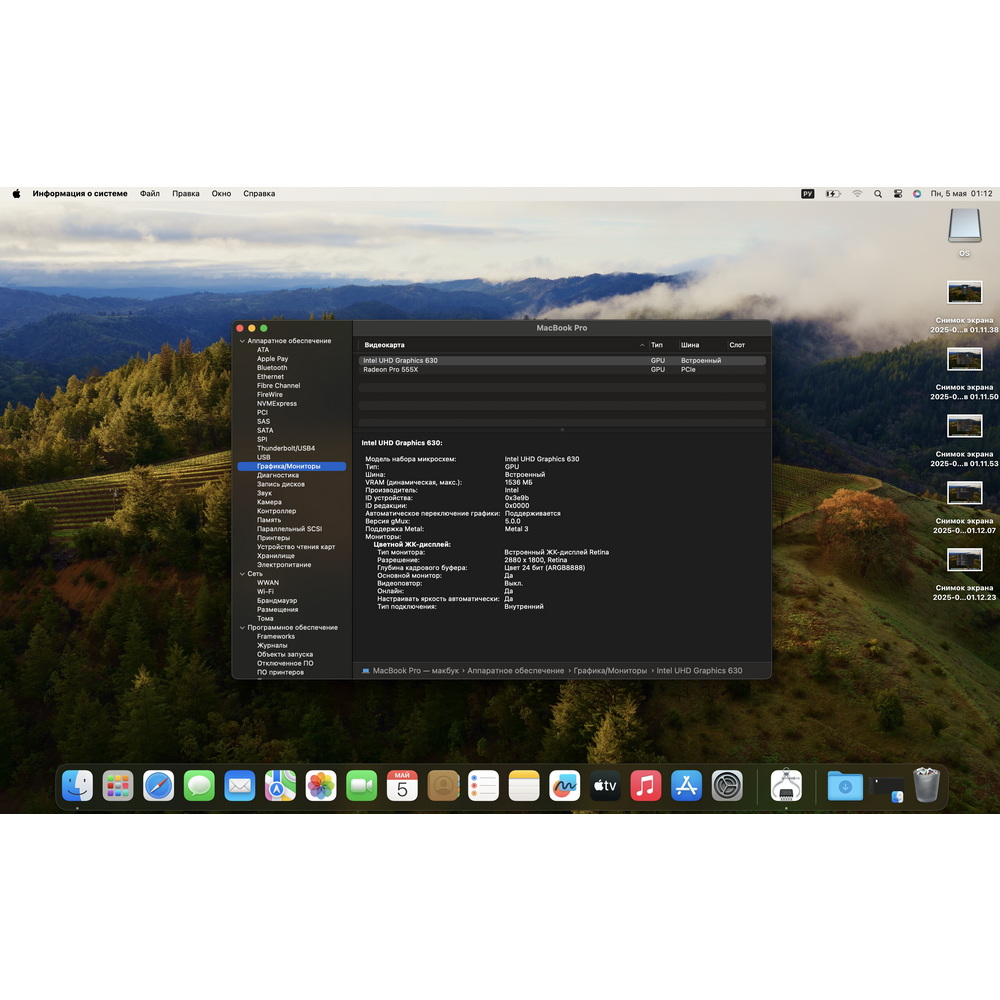Image resolution: width=1000 pixels, height=1000 pixels.
Task: Launch Reminders from the Dock
Action: (x=483, y=785)
